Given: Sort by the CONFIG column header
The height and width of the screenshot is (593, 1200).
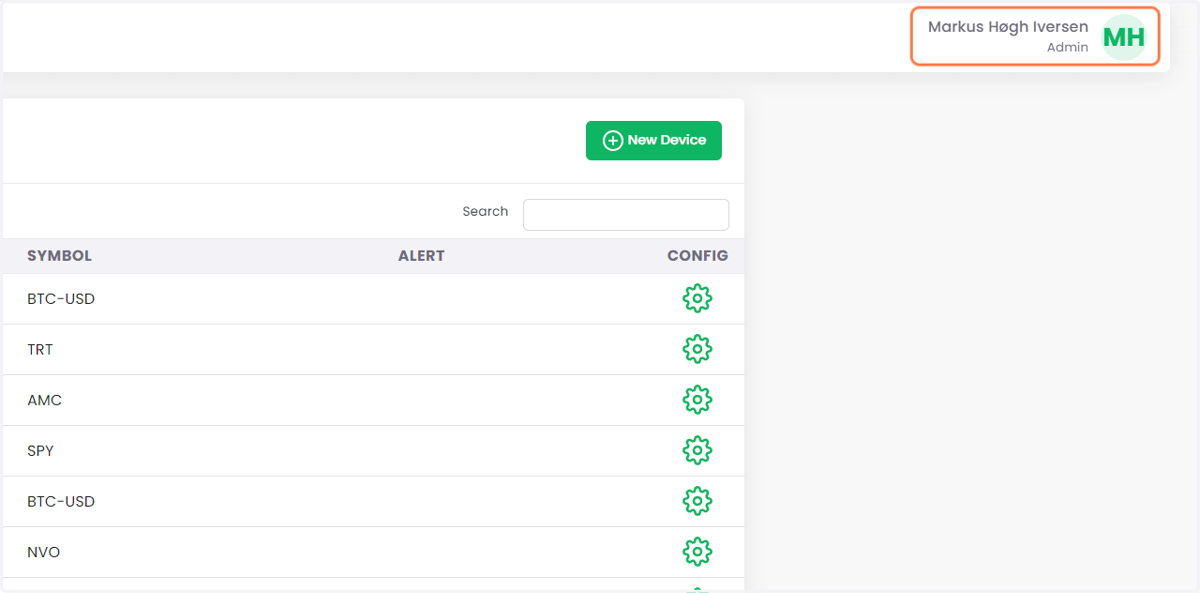Looking at the screenshot, I should tap(698, 256).
